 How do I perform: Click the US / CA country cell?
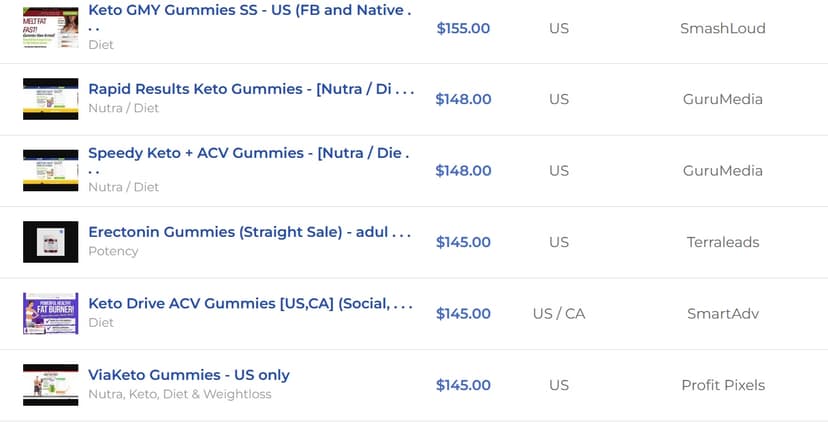click(x=559, y=313)
